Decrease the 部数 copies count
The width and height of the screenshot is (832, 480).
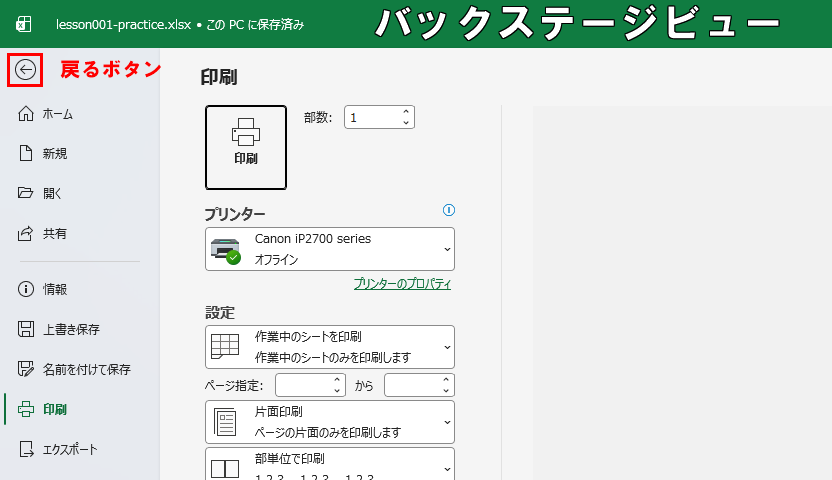(406, 123)
